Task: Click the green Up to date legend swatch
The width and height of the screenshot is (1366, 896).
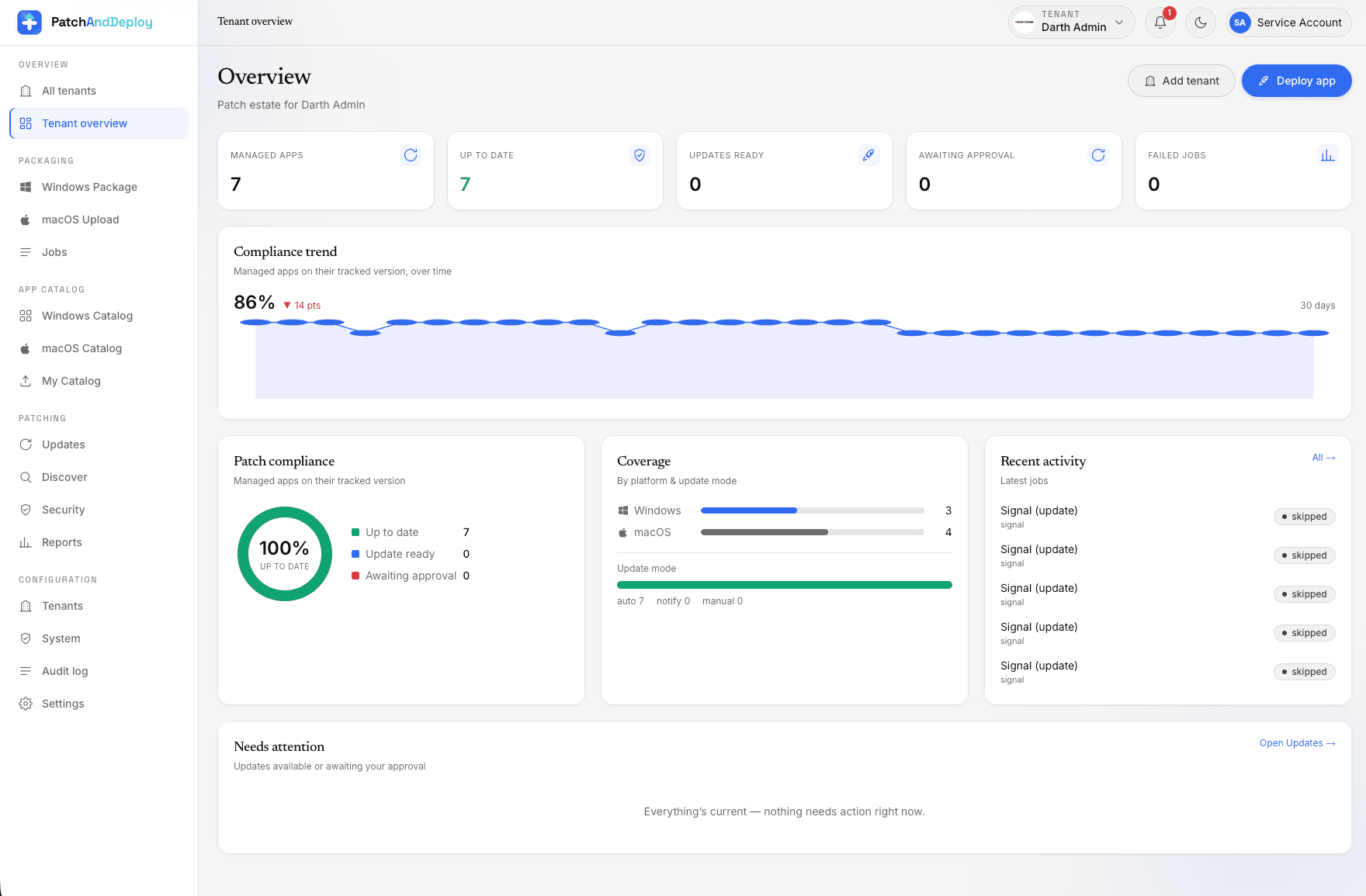Action: click(x=355, y=532)
